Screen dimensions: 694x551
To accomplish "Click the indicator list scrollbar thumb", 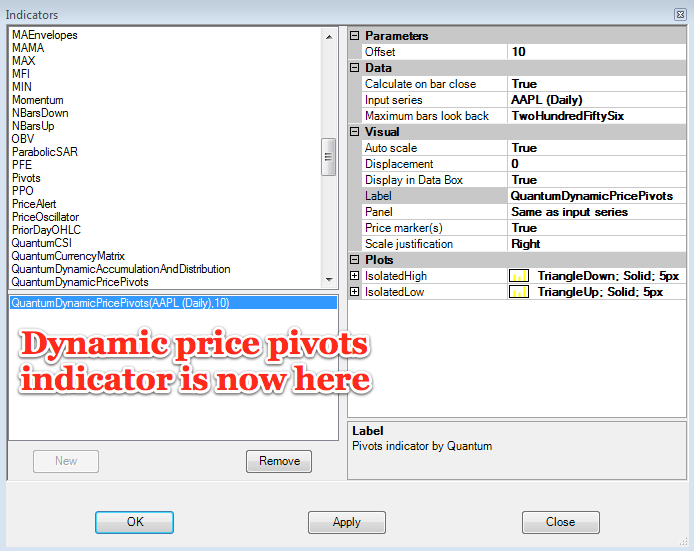I will [x=328, y=157].
